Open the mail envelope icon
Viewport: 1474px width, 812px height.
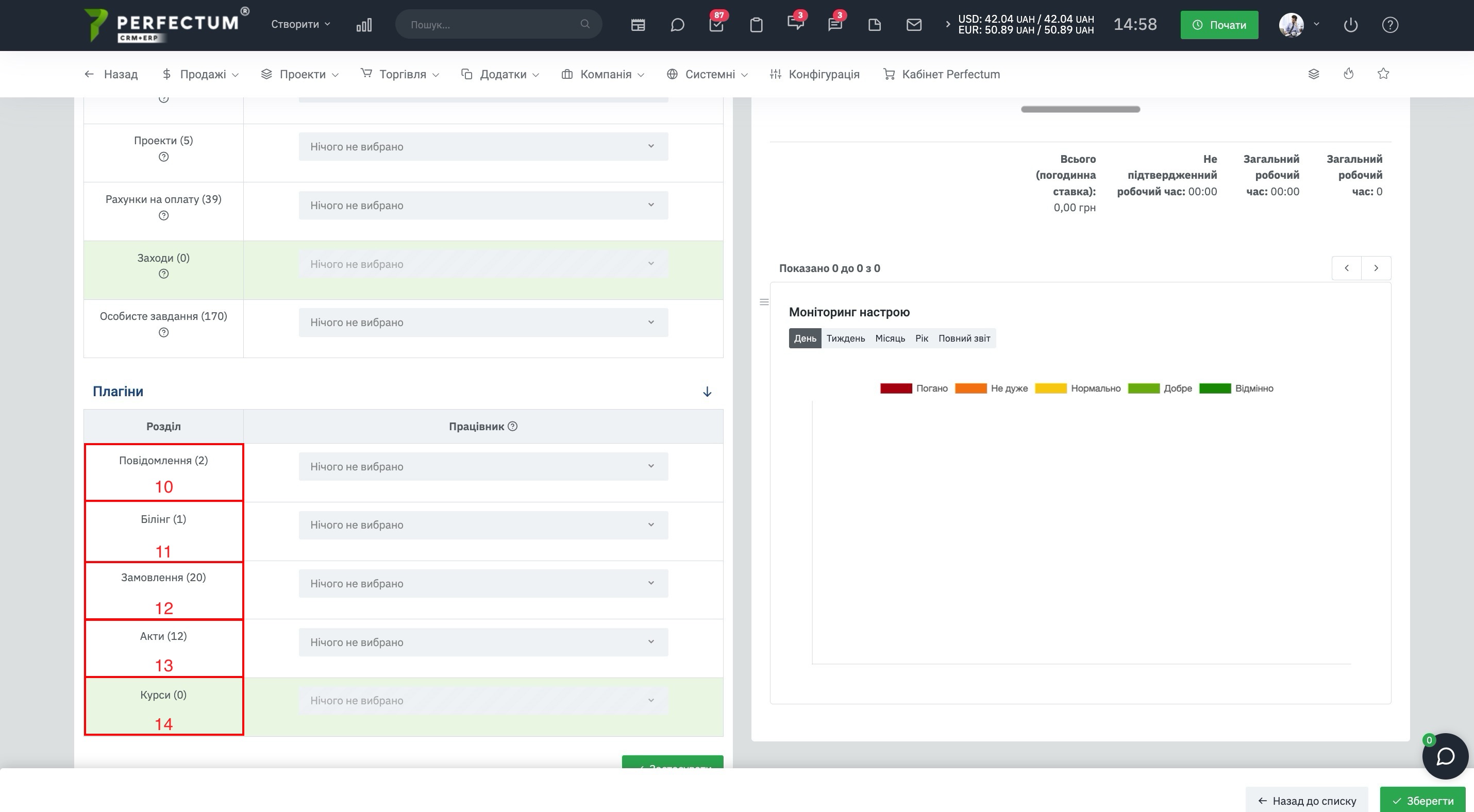point(914,25)
